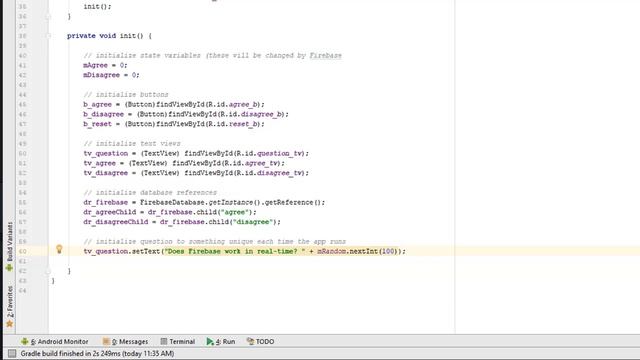This screenshot has height=360, width=640.
Task: Click mRandom.nextInt(100) in setText call
Action: point(360,251)
